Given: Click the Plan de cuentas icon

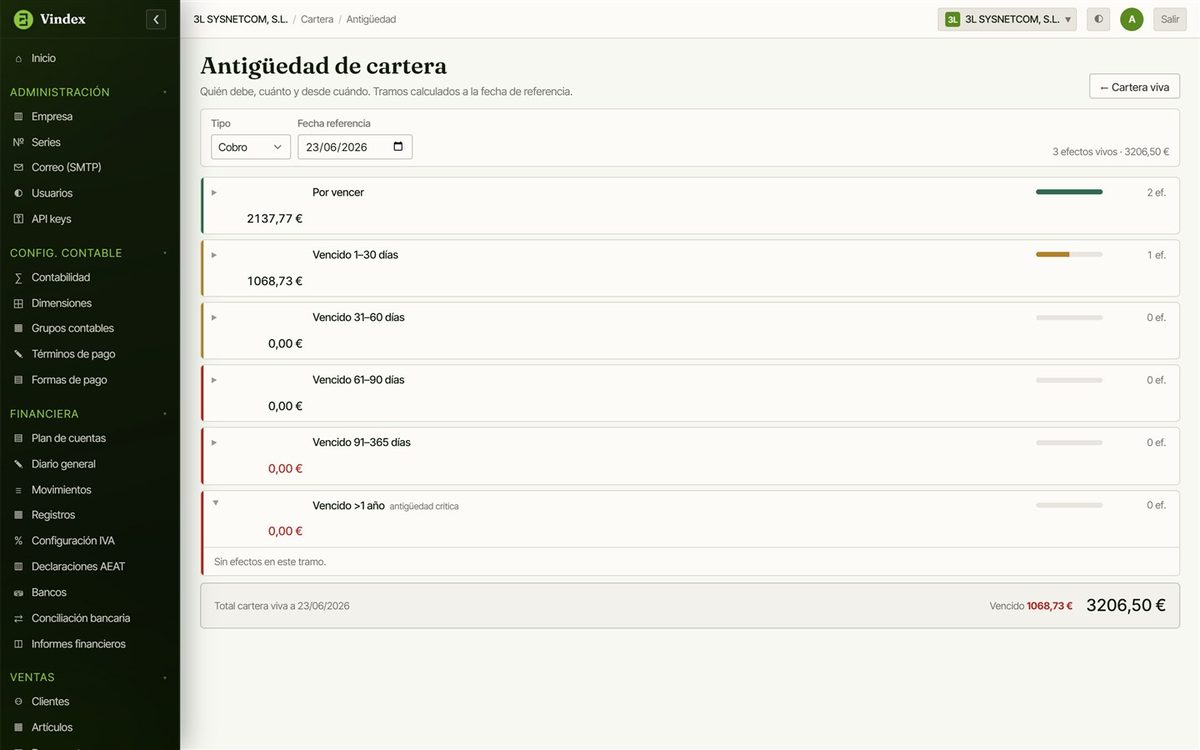Looking at the screenshot, I should pos(18,439).
